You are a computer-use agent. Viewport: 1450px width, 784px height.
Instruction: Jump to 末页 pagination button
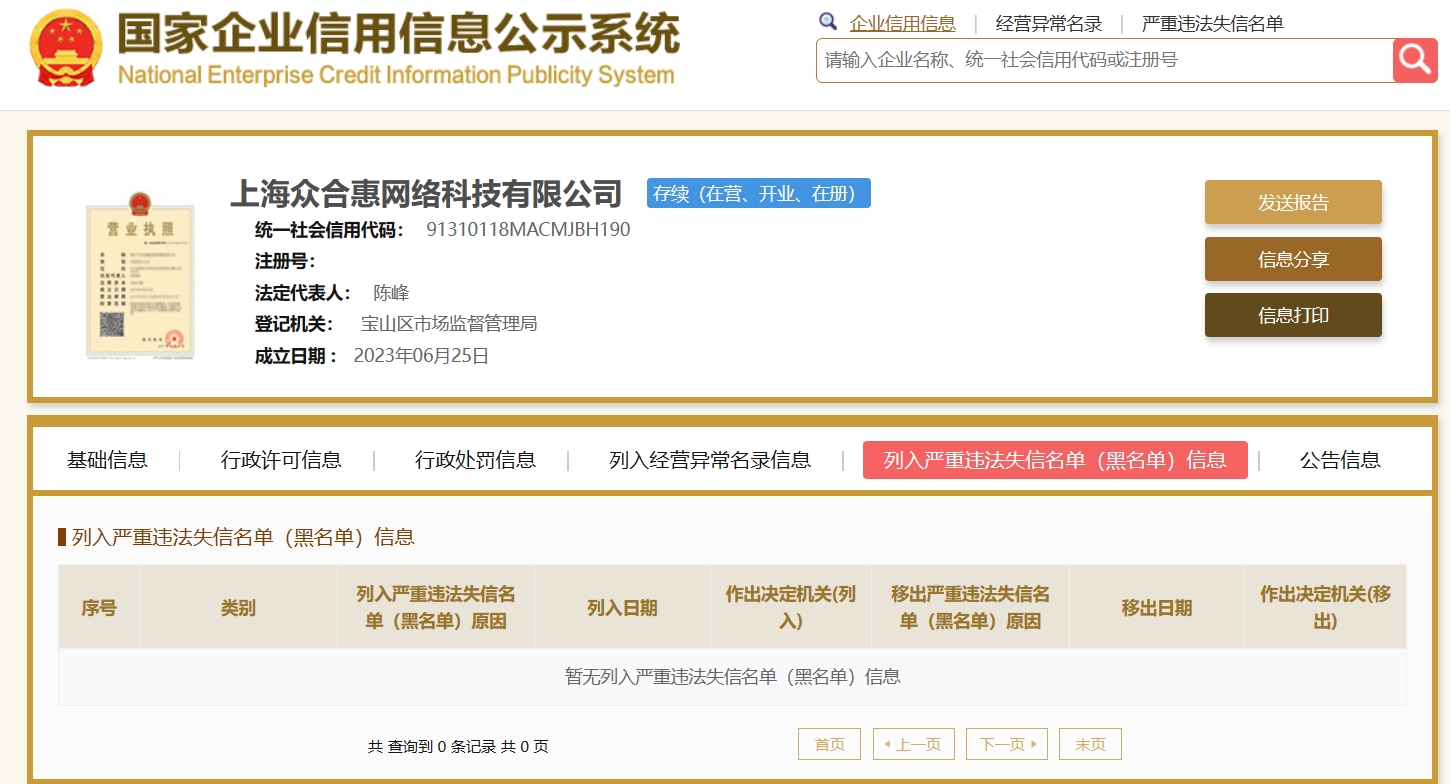(x=1090, y=744)
